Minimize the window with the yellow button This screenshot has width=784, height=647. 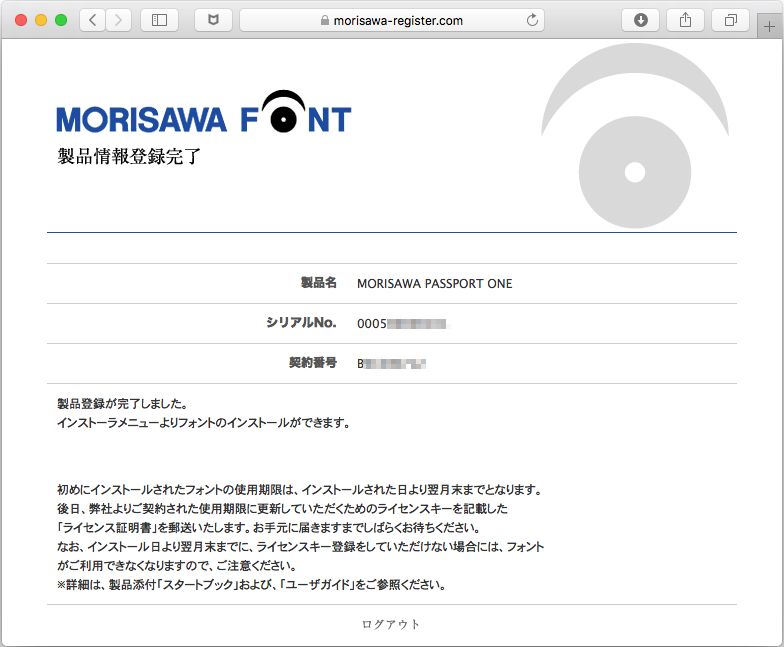click(x=41, y=20)
